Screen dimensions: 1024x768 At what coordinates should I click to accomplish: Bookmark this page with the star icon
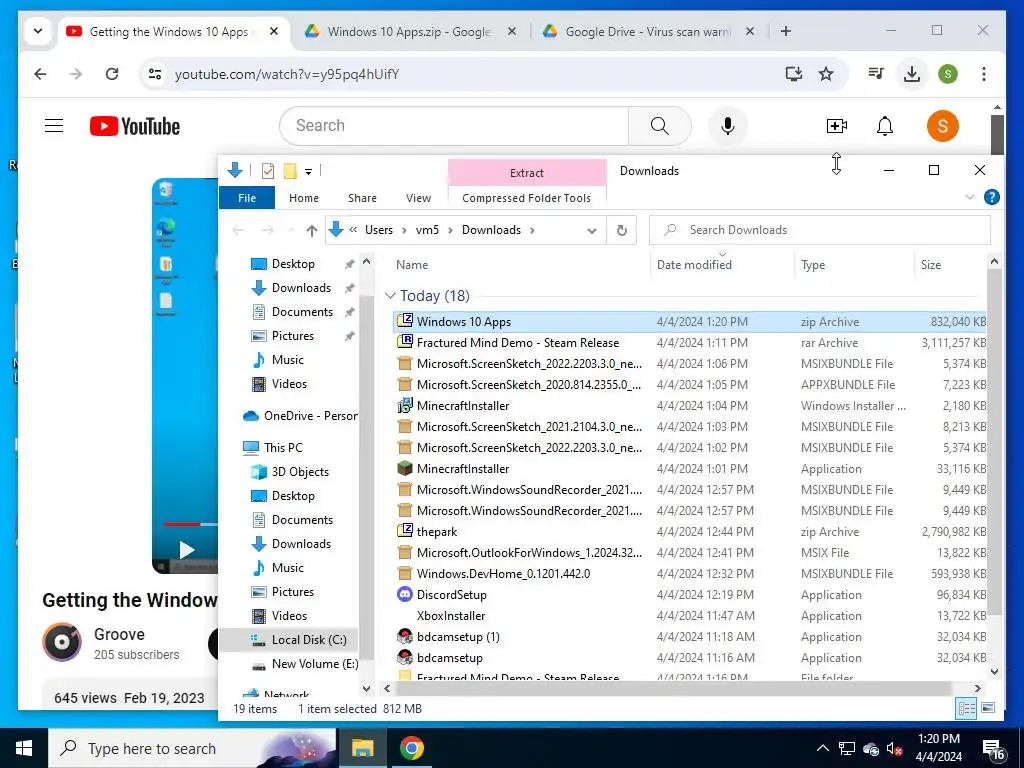coord(826,74)
